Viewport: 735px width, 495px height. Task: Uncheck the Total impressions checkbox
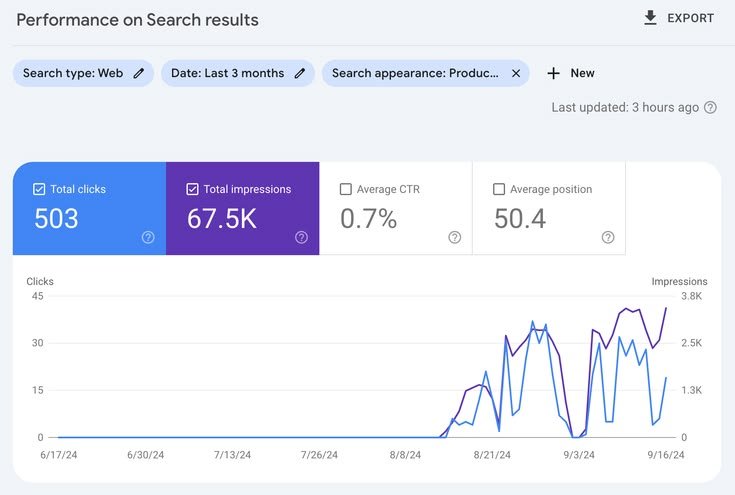[x=192, y=189]
